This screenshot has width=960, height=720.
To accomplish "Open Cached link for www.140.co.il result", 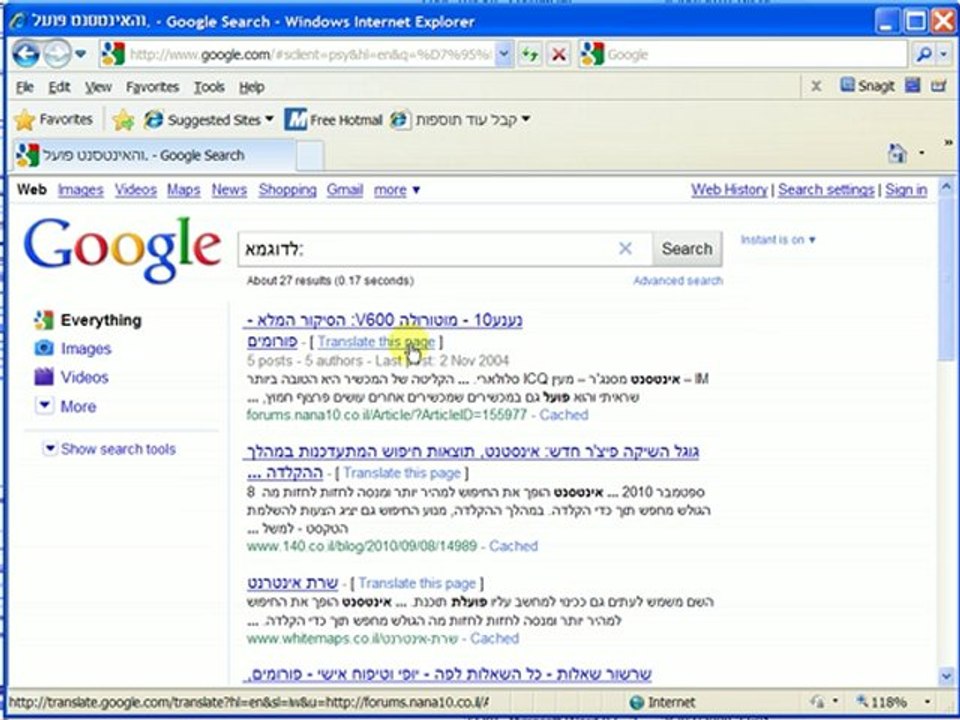I will click(513, 546).
